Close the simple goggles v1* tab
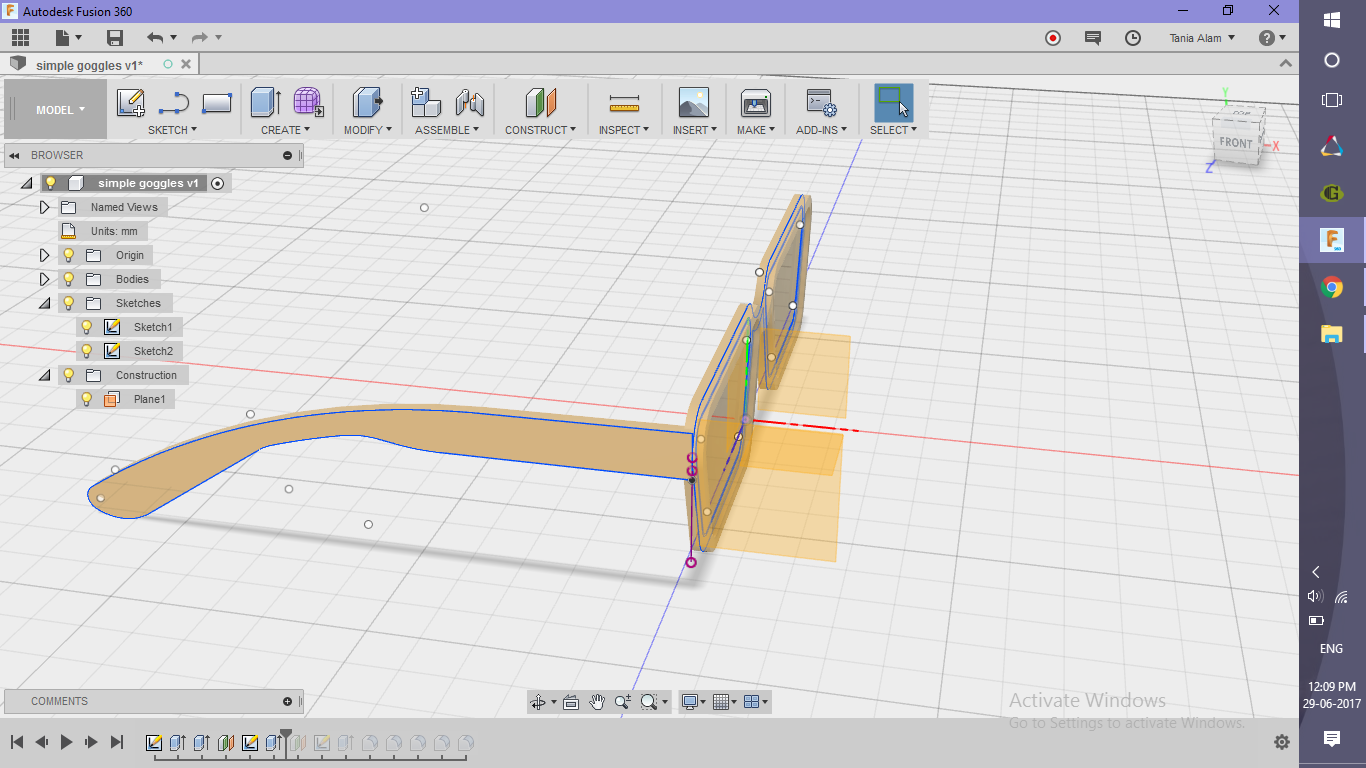The image size is (1366, 768). [186, 64]
